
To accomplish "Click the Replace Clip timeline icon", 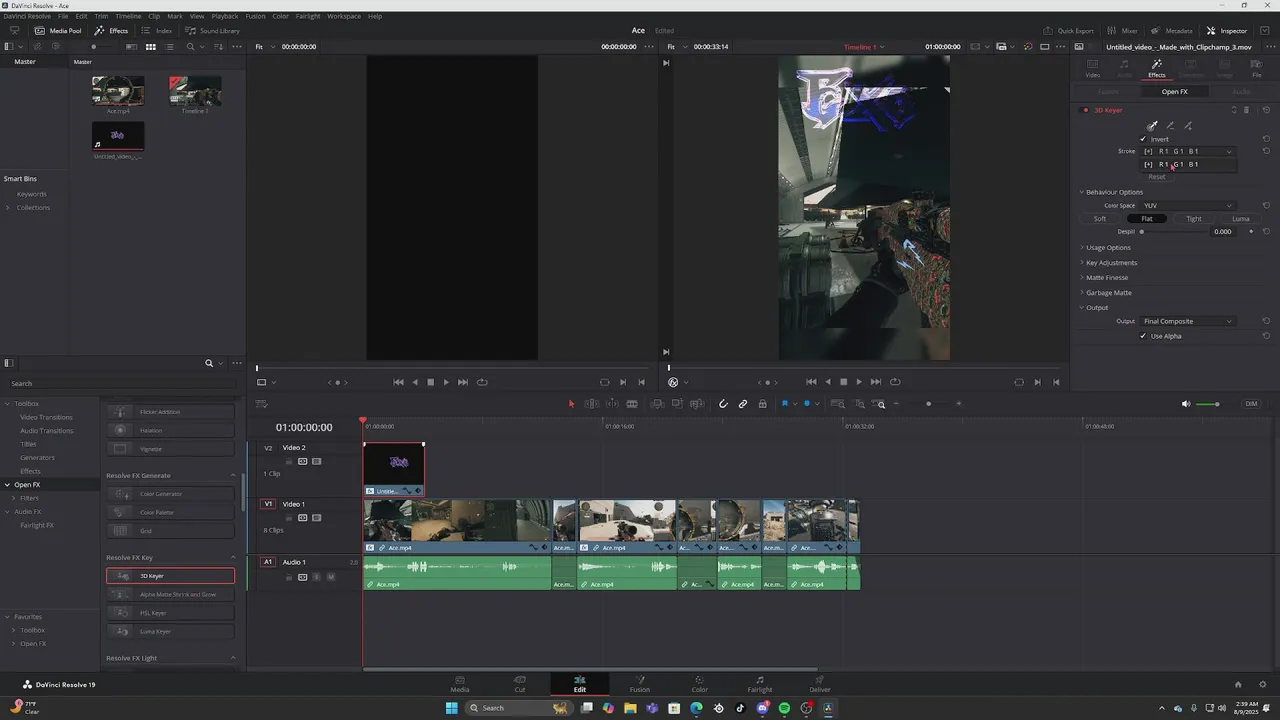I will click(x=697, y=404).
